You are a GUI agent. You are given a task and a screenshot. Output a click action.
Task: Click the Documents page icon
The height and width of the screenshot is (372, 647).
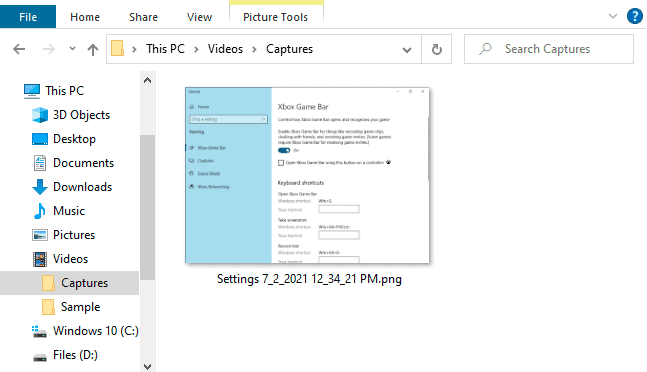[x=40, y=163]
